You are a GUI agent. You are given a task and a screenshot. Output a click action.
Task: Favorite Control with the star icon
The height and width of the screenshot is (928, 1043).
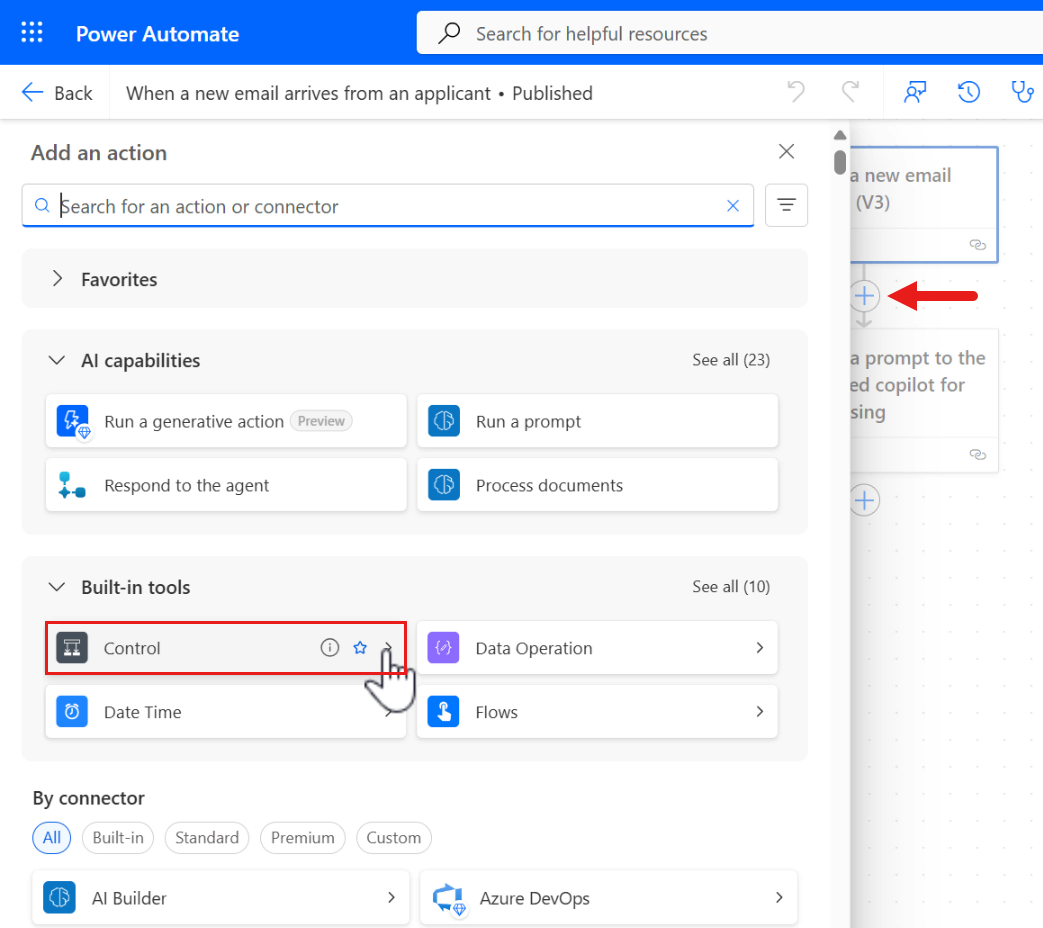360,648
